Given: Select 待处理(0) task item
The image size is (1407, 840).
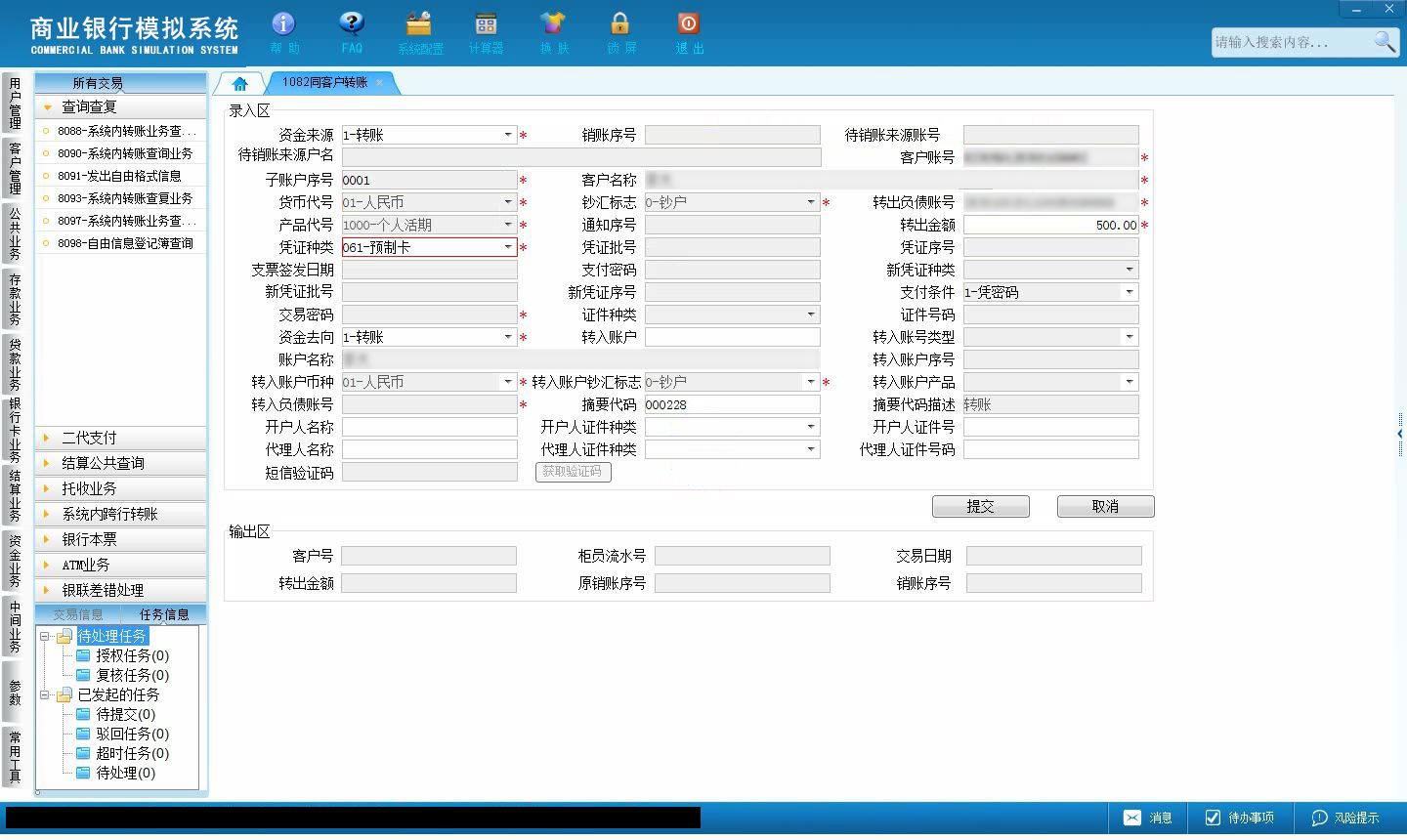Looking at the screenshot, I should point(115,773).
